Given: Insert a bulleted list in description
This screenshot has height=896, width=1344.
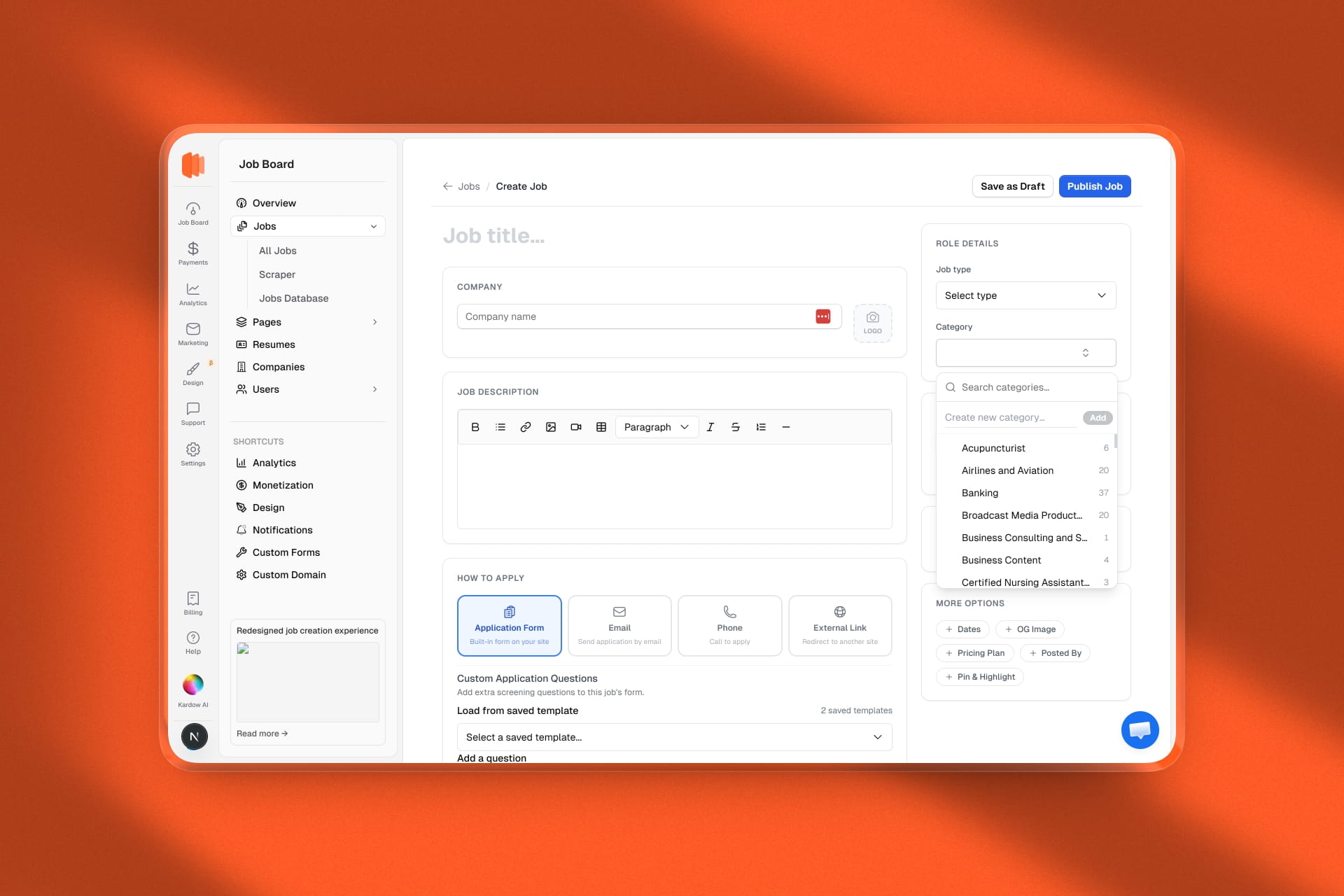Looking at the screenshot, I should pyautogui.click(x=500, y=427).
